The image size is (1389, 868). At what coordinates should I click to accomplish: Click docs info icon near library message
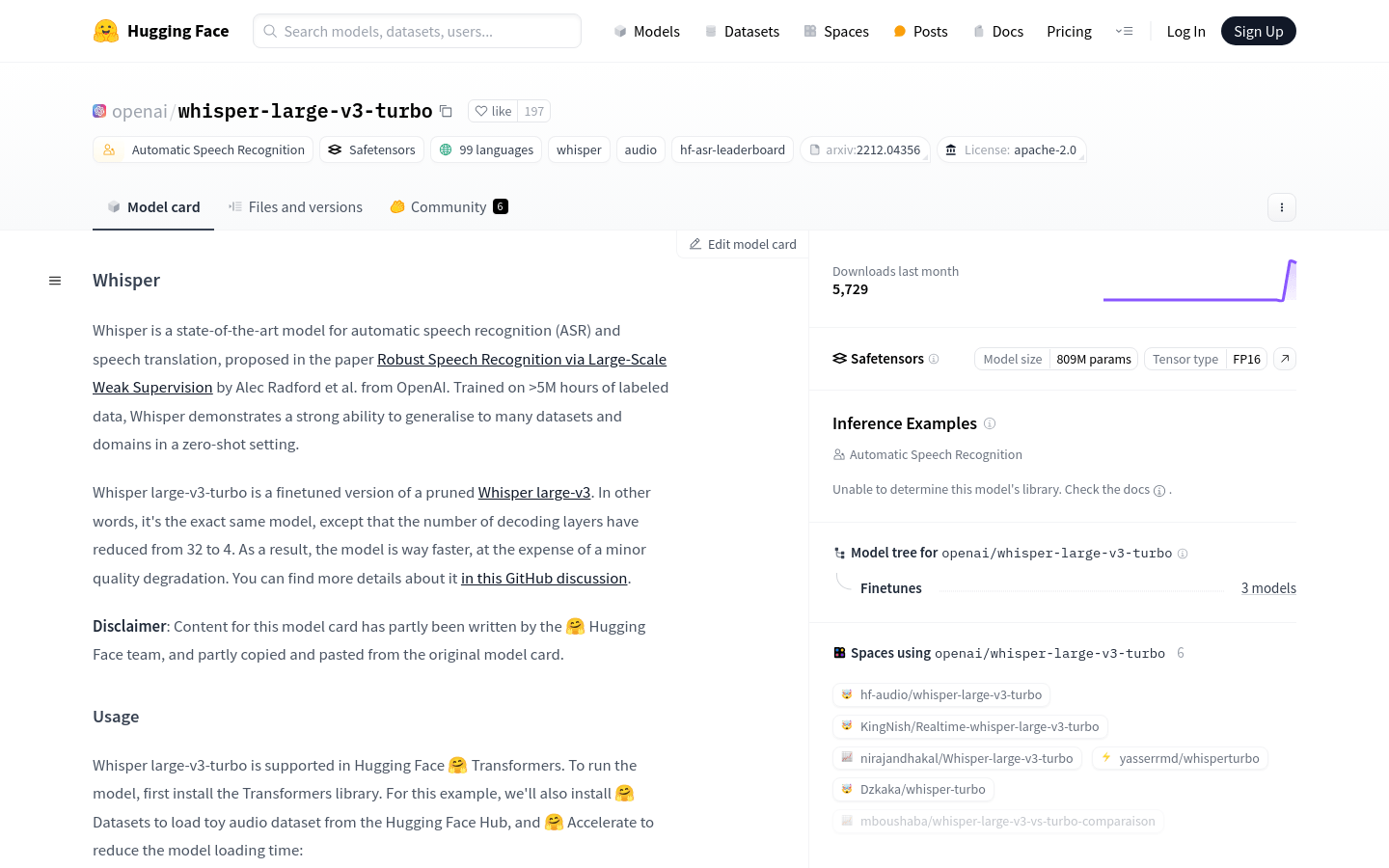1159,490
